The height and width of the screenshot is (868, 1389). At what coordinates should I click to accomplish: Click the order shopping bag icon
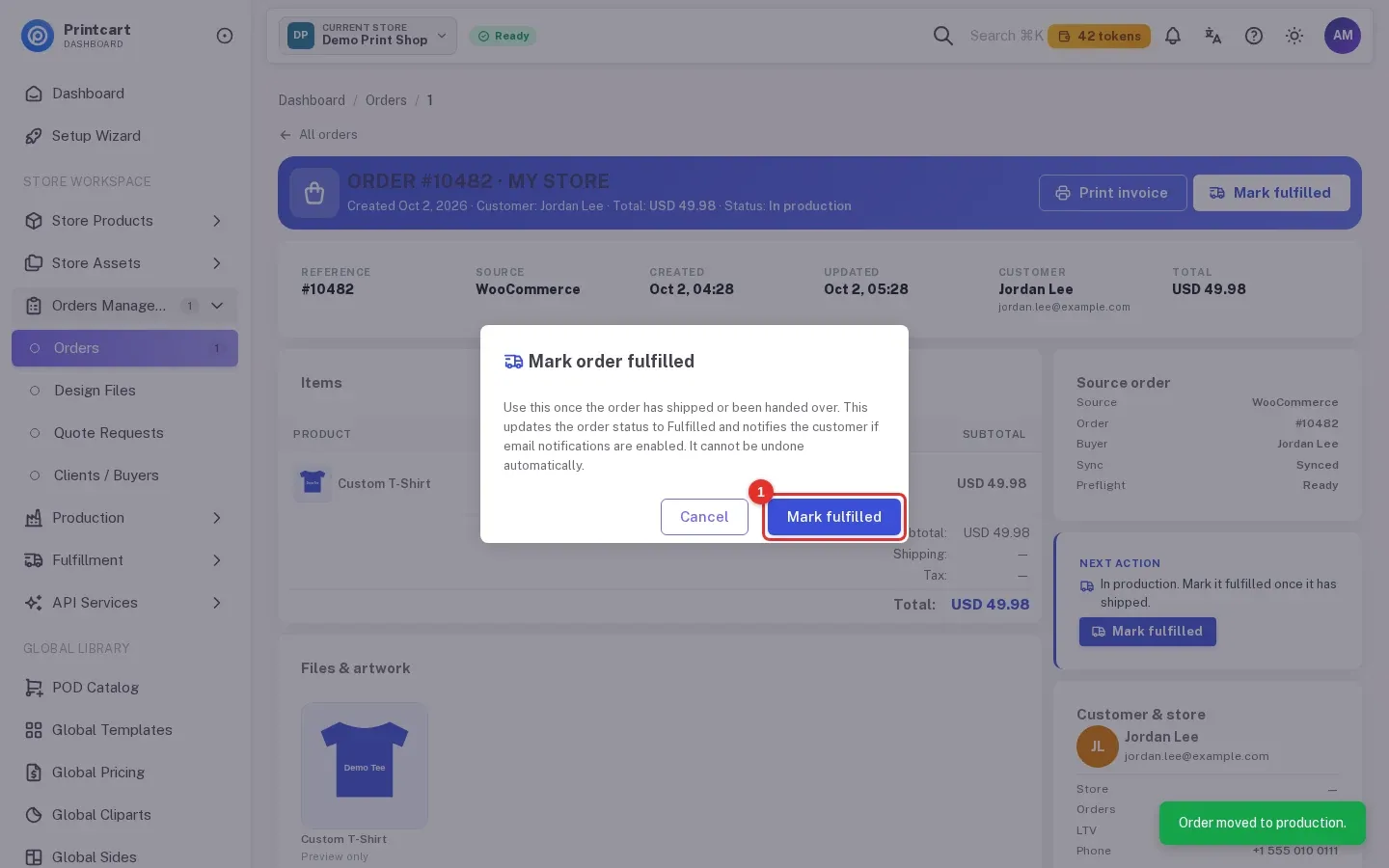(x=314, y=193)
